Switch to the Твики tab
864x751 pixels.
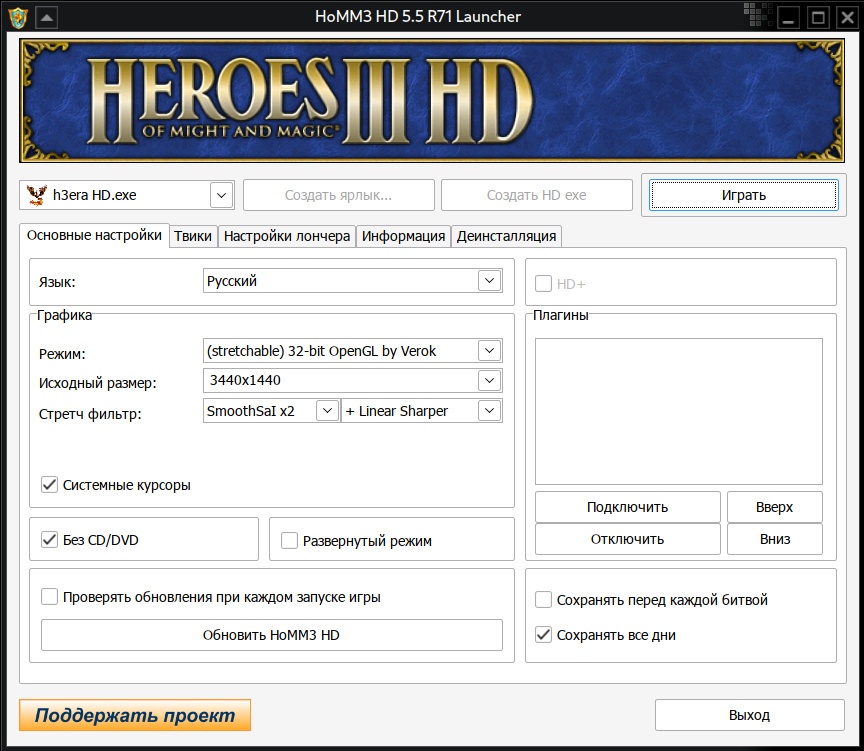[193, 236]
